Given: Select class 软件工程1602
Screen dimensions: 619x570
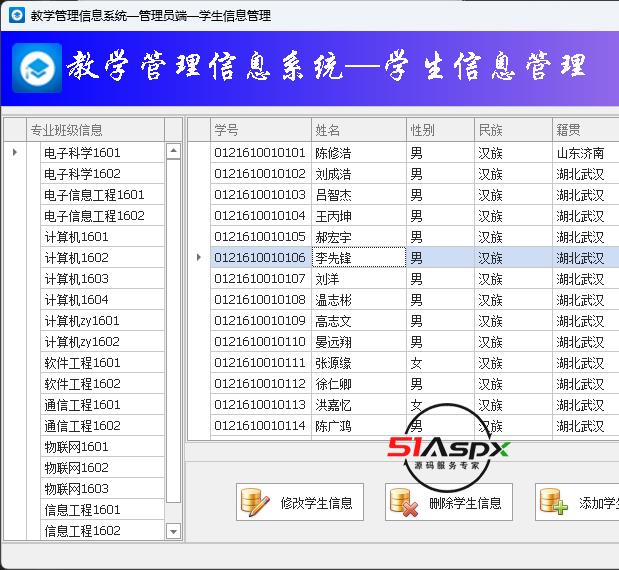Looking at the screenshot, I should click(x=102, y=383).
